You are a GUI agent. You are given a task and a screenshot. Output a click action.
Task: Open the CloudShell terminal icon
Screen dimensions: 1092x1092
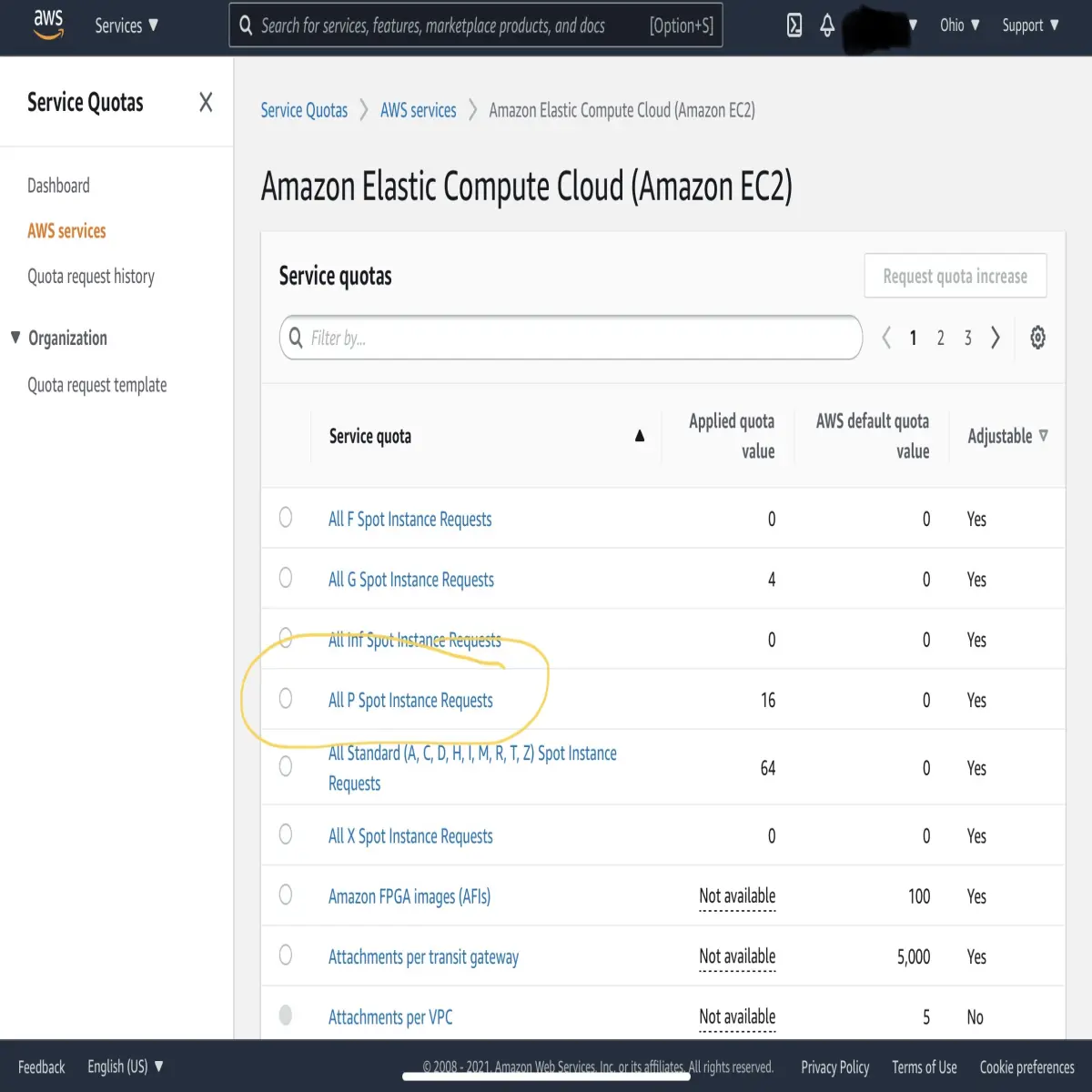794,25
